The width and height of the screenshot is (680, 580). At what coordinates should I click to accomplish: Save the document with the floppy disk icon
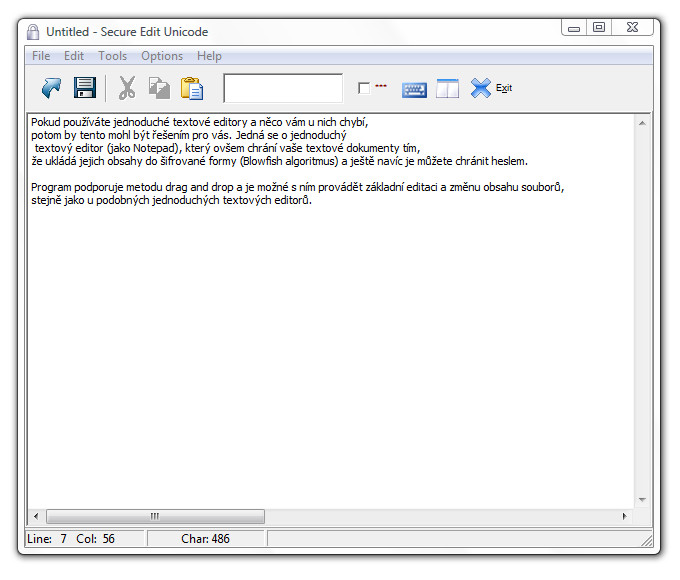(85, 88)
